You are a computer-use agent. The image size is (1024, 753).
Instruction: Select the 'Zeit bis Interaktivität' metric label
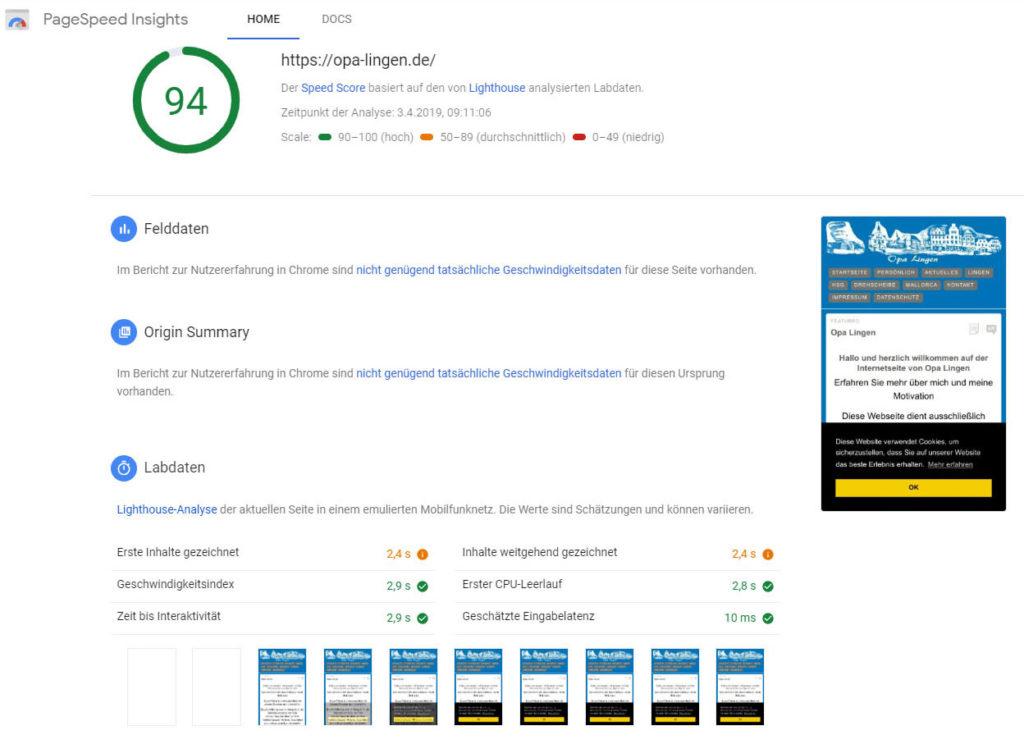(168, 616)
